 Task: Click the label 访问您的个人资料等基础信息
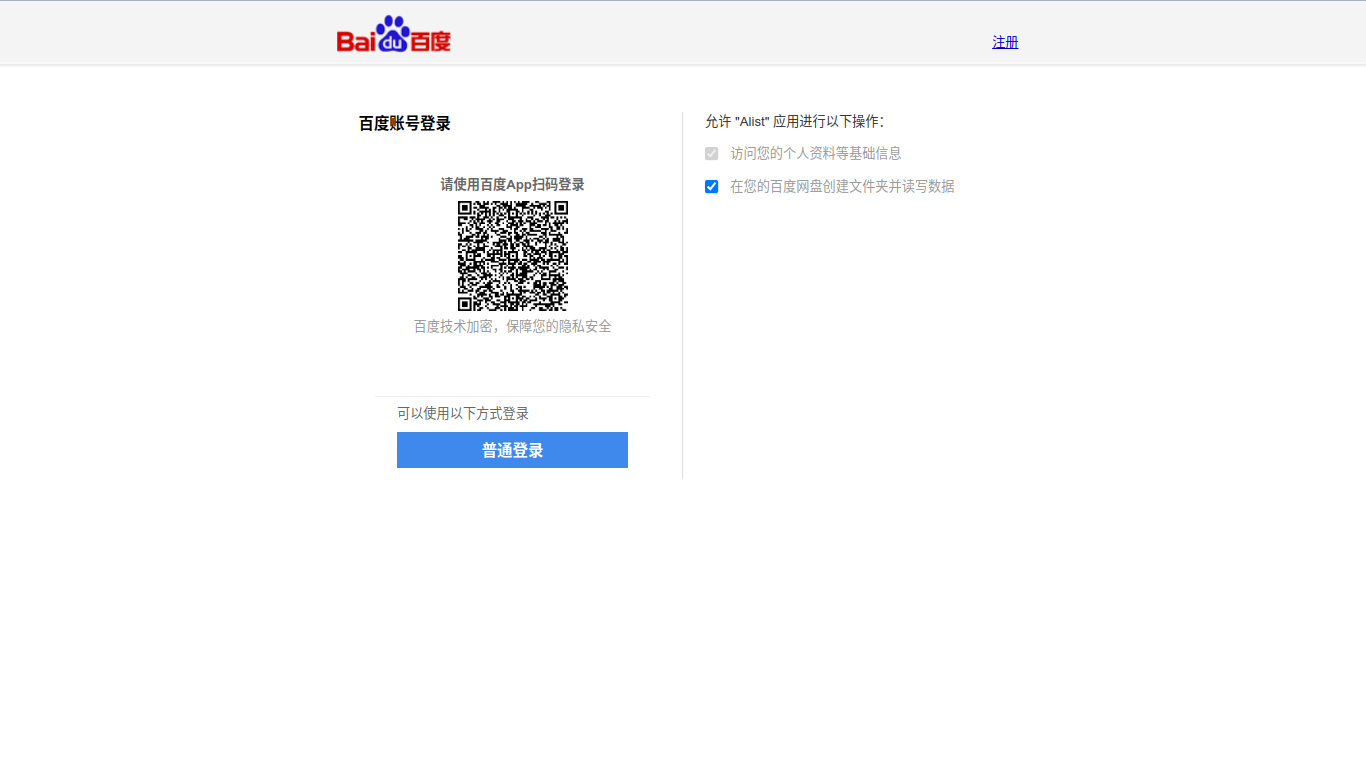point(816,154)
